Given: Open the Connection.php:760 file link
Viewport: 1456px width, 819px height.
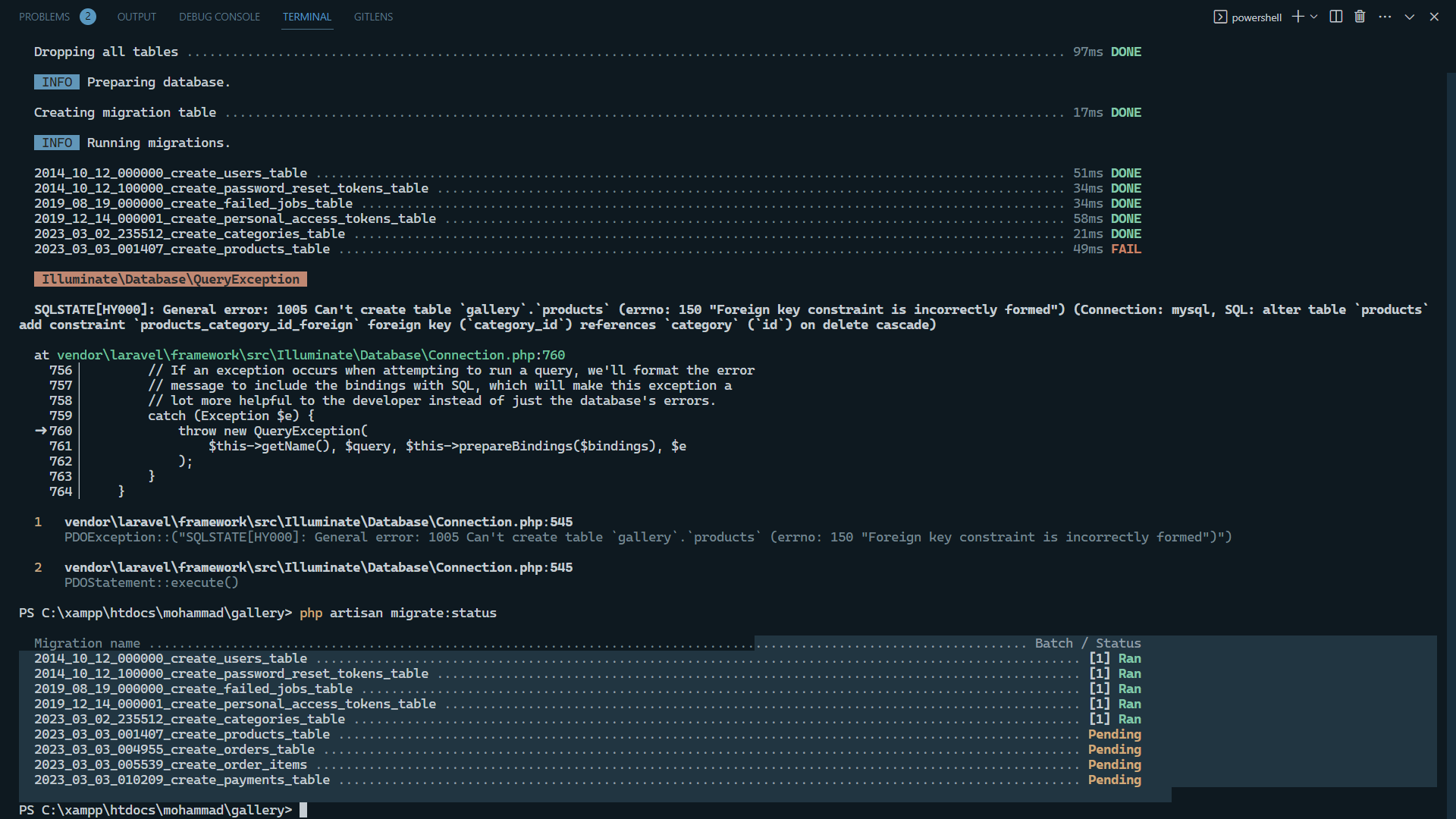Looking at the screenshot, I should tap(311, 355).
